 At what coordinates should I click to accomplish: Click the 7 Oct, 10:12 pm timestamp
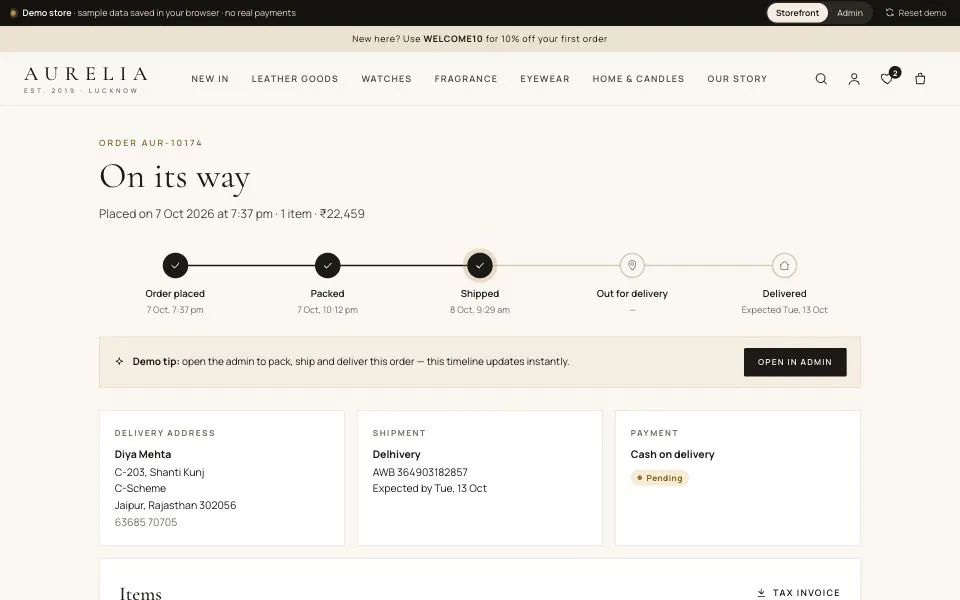pos(328,310)
